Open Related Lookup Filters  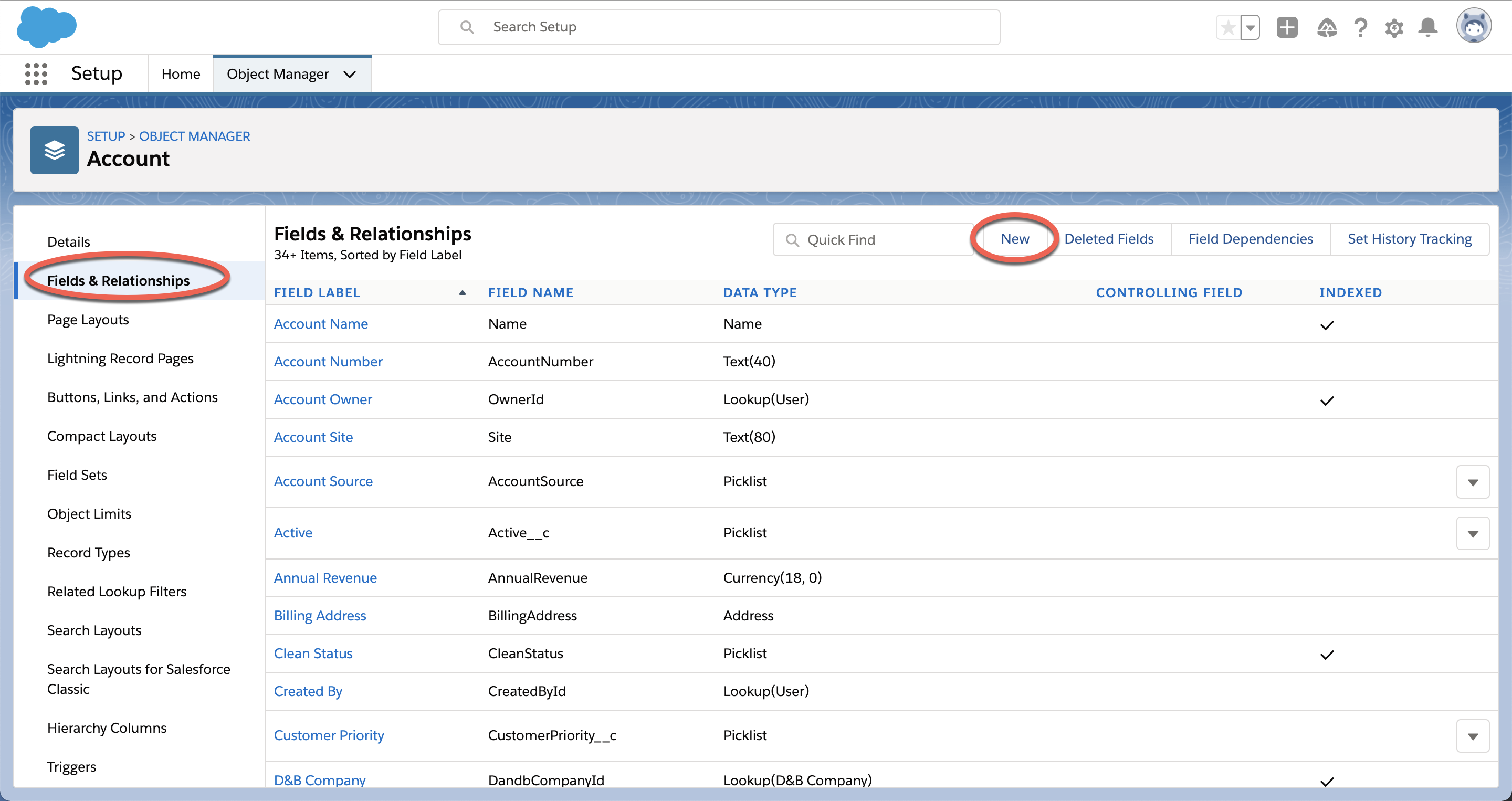coord(117,592)
